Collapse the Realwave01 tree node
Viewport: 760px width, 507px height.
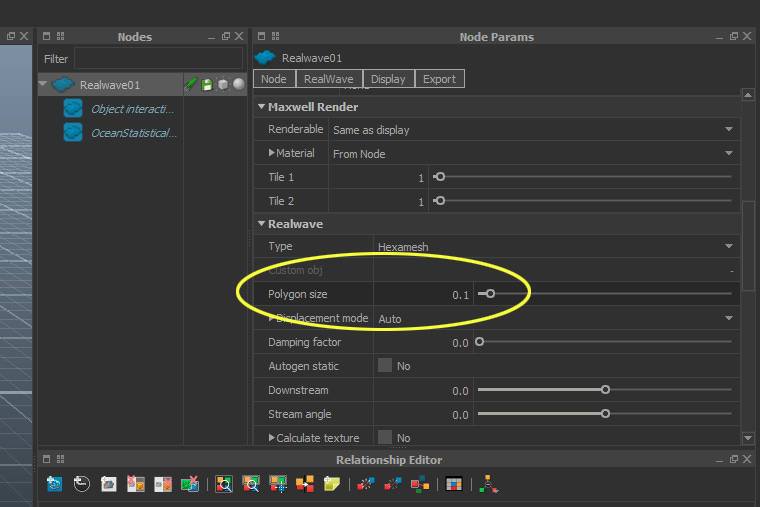(x=43, y=84)
